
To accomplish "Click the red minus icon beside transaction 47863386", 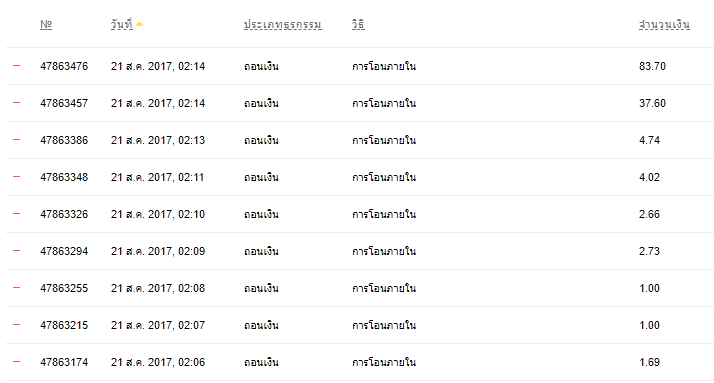I will 16,139.
